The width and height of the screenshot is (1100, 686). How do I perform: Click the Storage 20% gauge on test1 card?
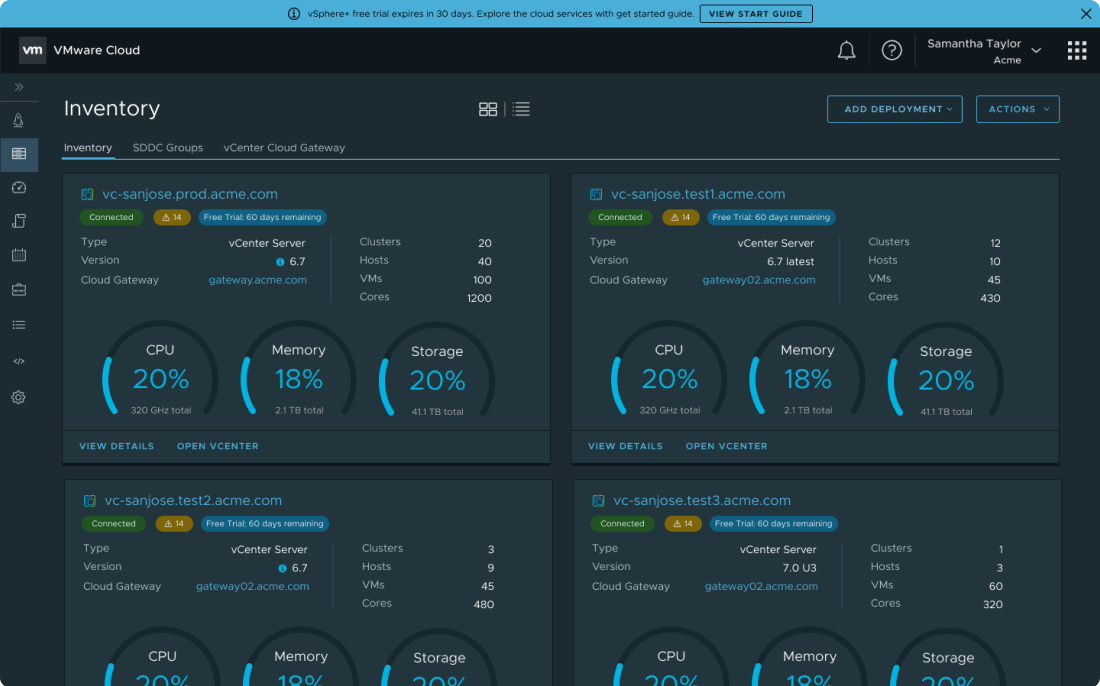946,372
